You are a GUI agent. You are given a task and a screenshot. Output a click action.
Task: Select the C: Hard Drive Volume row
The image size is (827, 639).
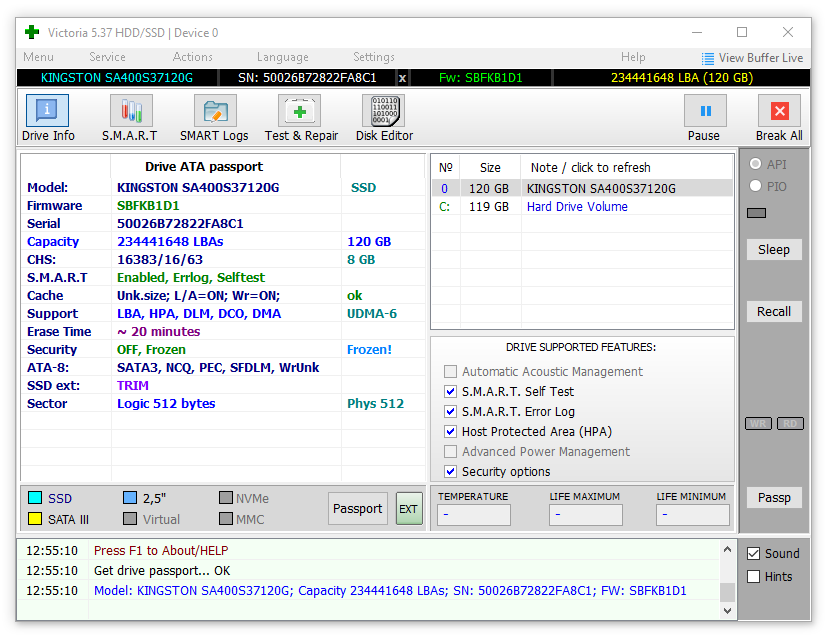coord(582,207)
